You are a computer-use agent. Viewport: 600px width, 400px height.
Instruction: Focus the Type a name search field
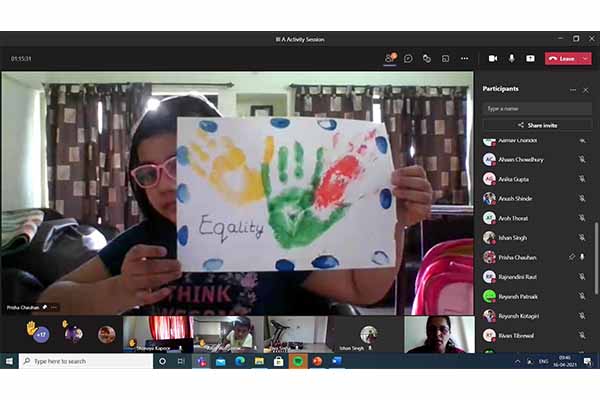(x=537, y=109)
